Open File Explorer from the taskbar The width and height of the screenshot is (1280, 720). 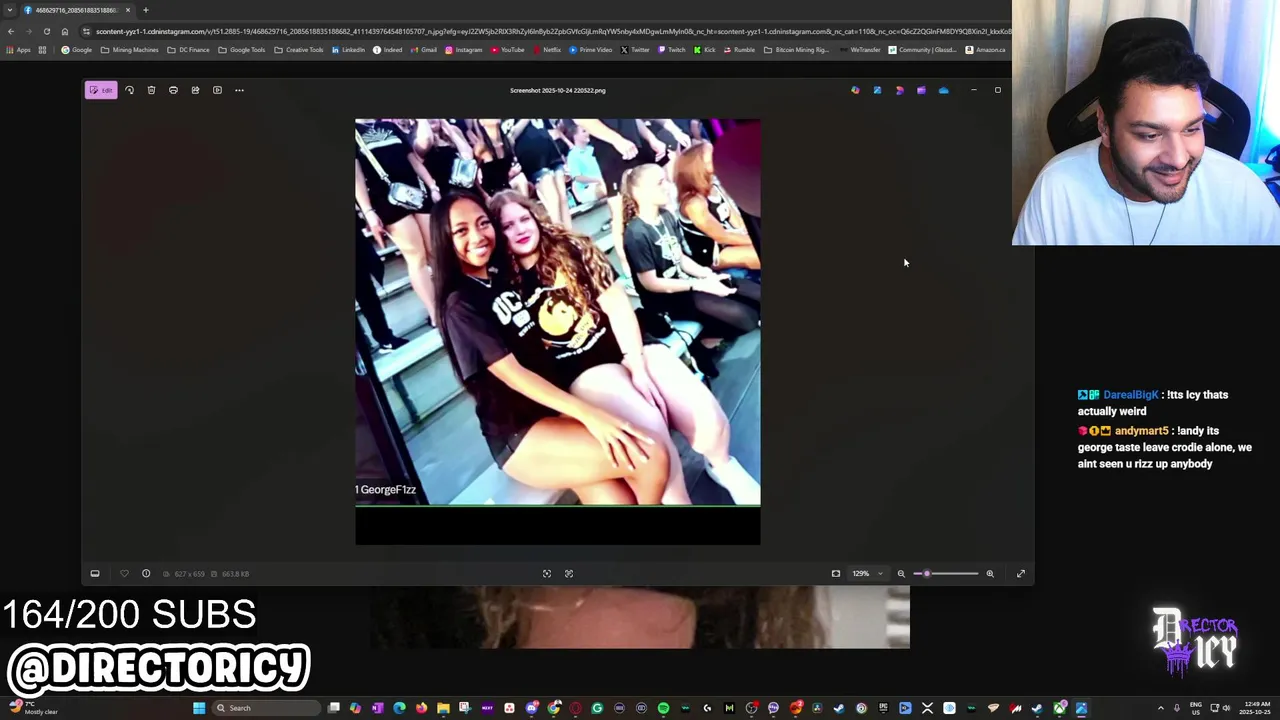tap(443, 708)
